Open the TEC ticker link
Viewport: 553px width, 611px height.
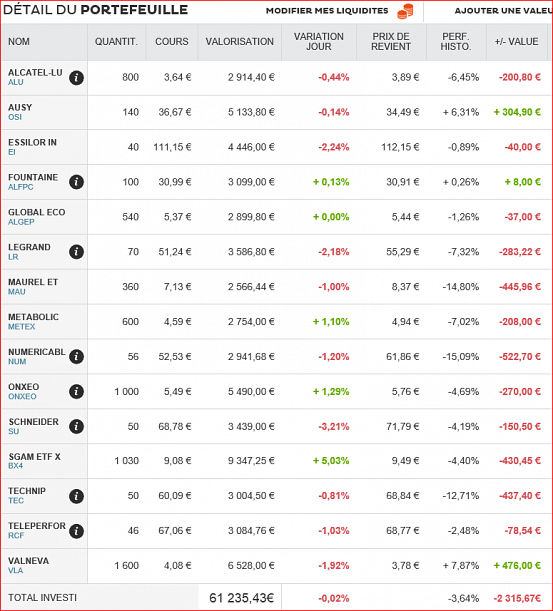click(16, 500)
